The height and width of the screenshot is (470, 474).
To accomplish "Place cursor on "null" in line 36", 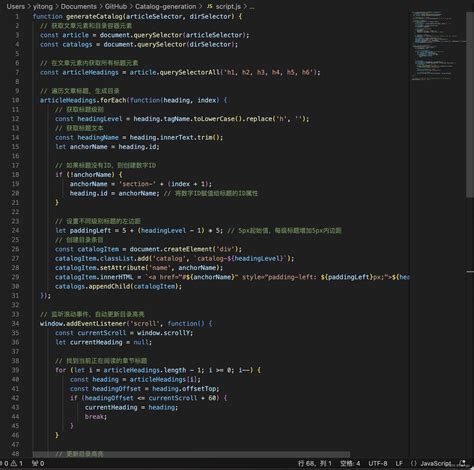I will pyautogui.click(x=141, y=342).
